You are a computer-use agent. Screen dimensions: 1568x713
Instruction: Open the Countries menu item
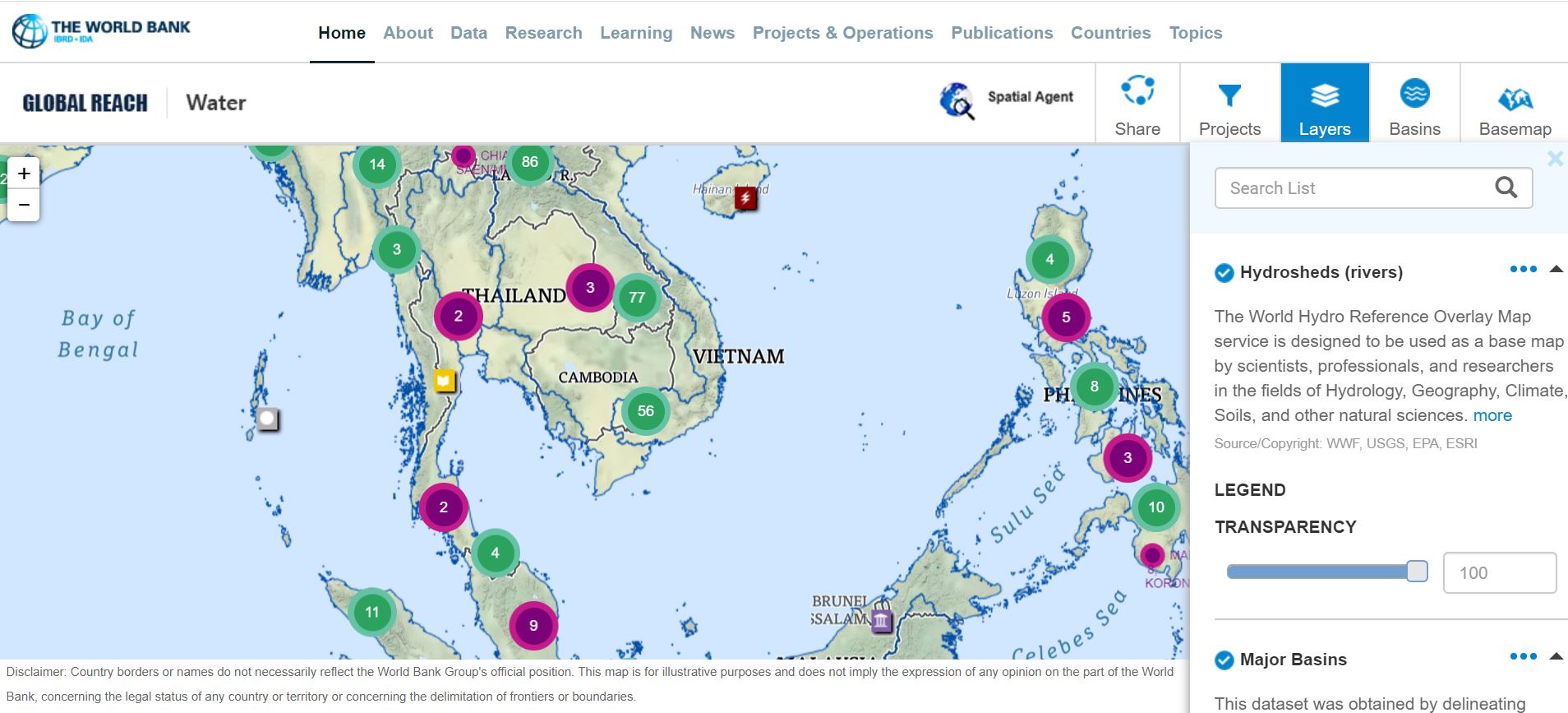(1110, 33)
